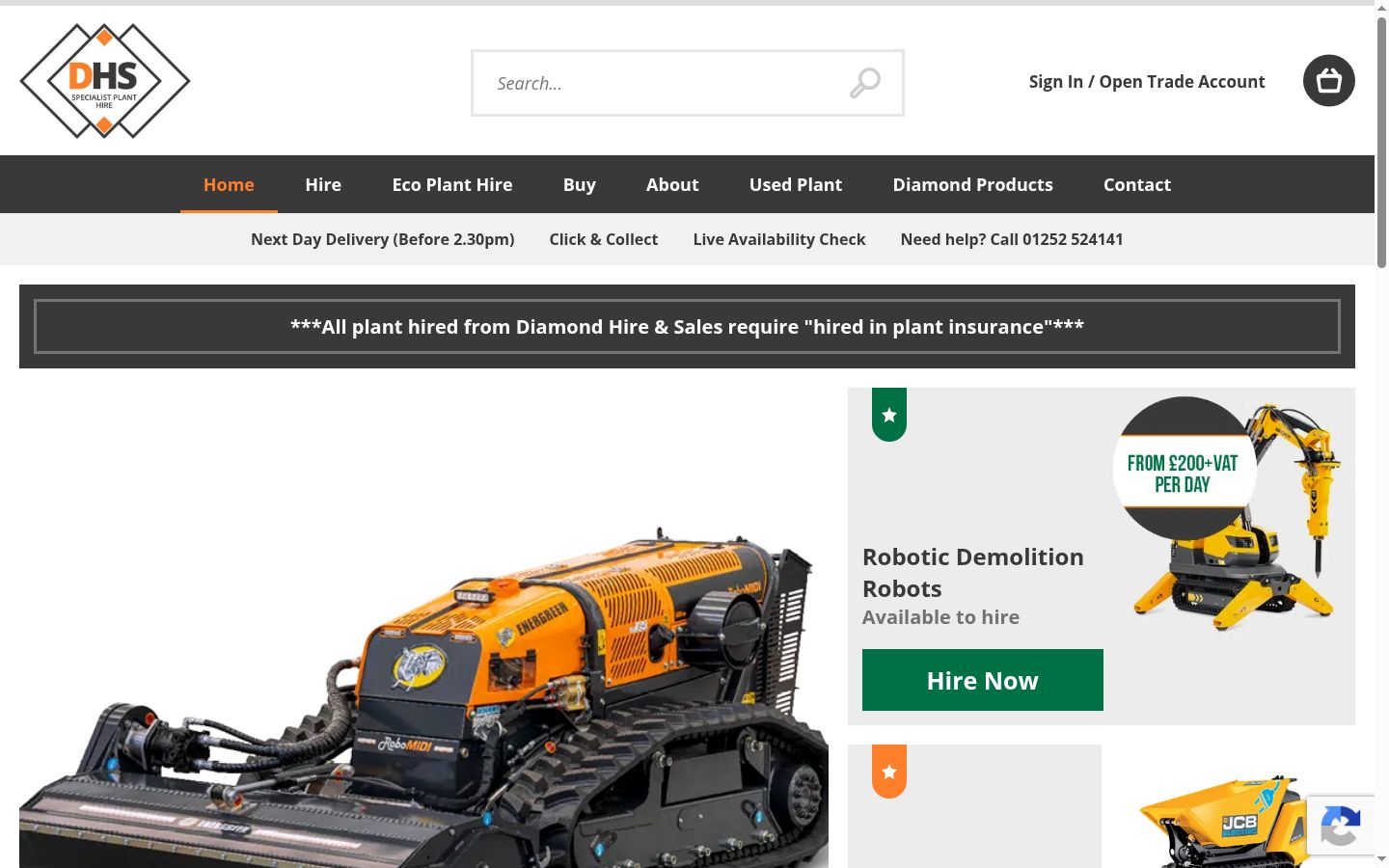1389x868 pixels.
Task: Click the Click & Collect link
Action: pos(604,239)
